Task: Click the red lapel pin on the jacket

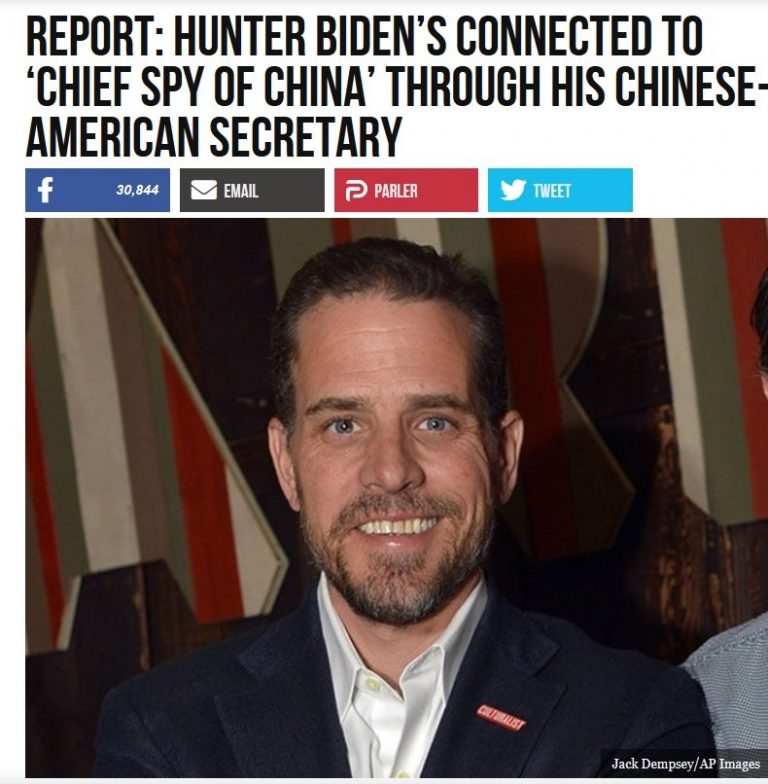Action: (x=500, y=717)
